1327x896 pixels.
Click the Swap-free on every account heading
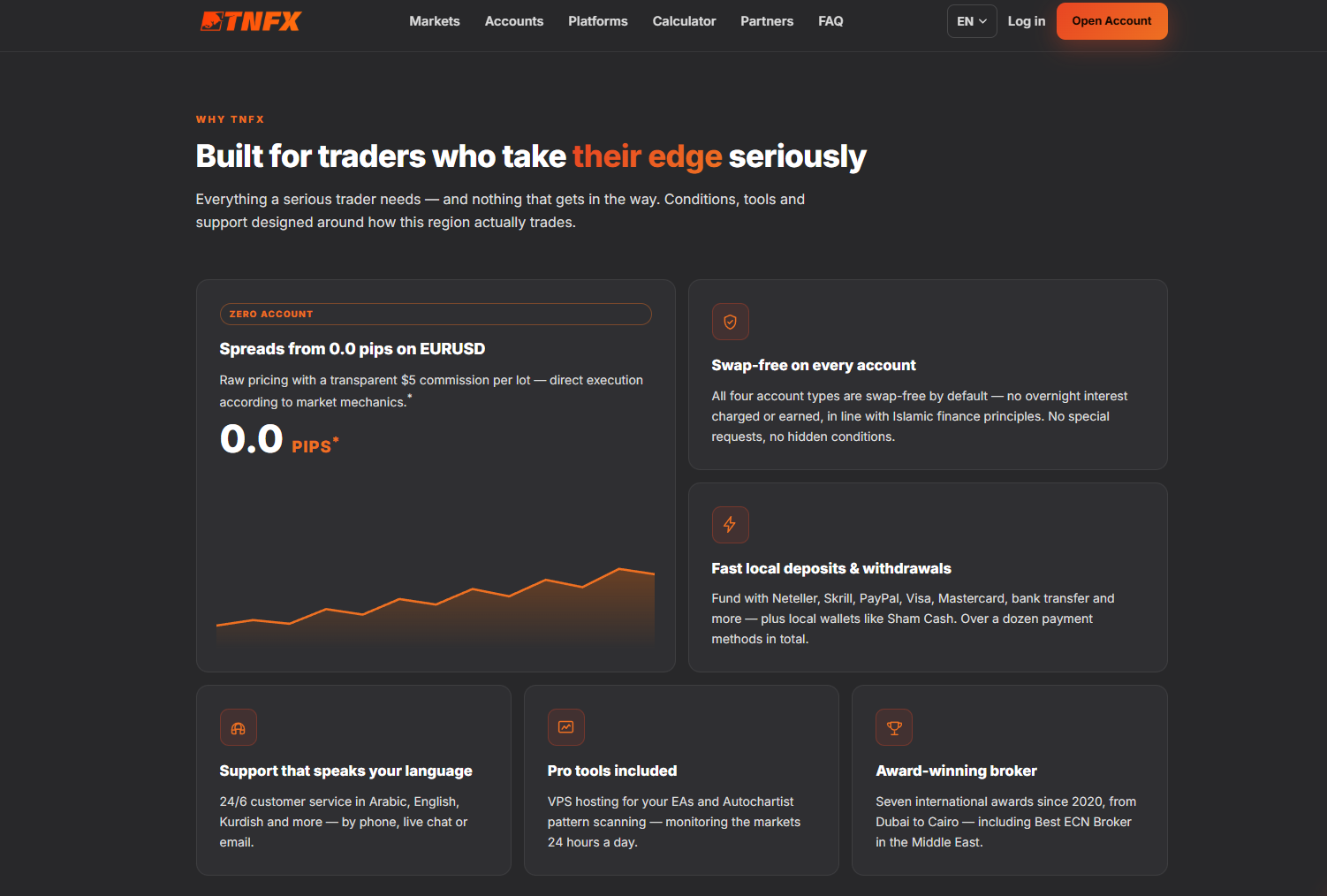pos(814,366)
